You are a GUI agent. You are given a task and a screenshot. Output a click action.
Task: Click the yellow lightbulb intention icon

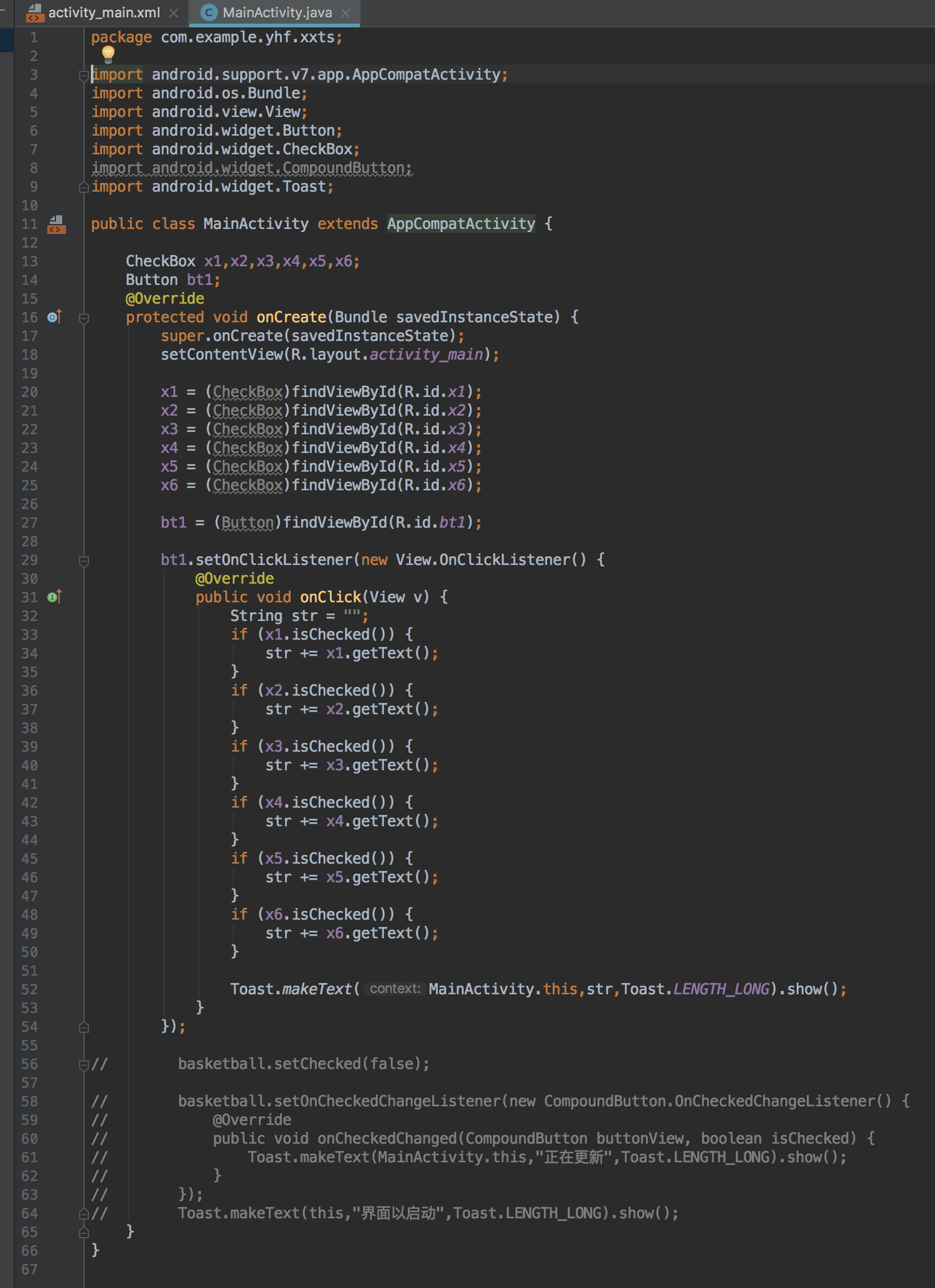tap(108, 54)
